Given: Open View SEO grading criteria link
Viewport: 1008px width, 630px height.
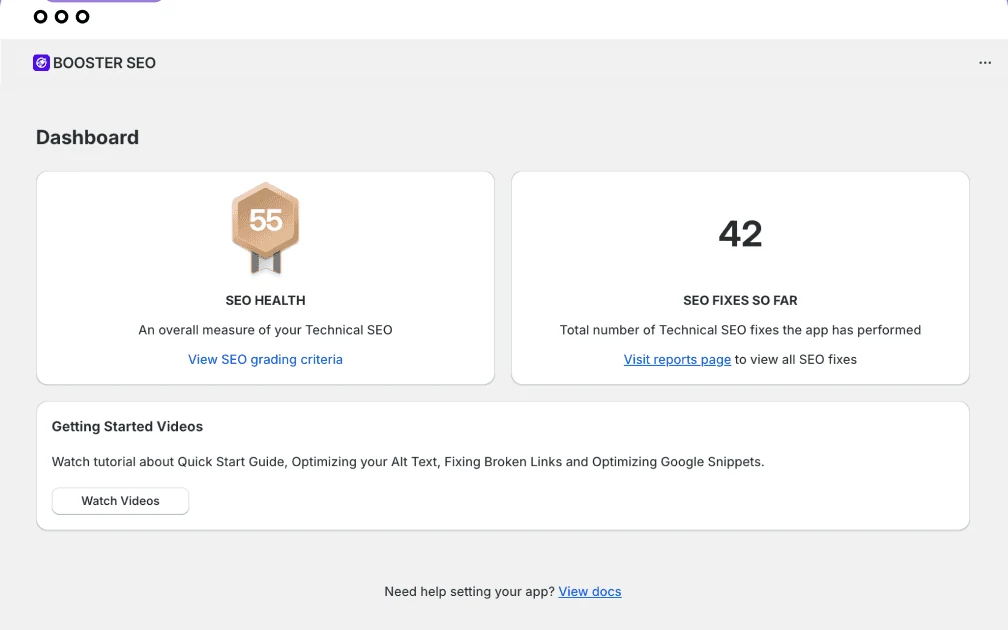Looking at the screenshot, I should pyautogui.click(x=265, y=359).
